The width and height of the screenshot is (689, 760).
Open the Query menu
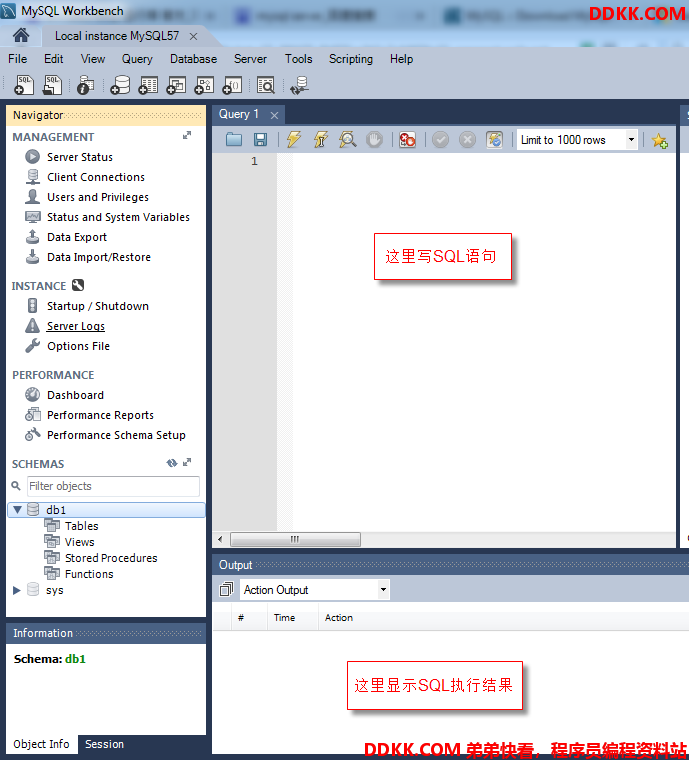tap(137, 59)
